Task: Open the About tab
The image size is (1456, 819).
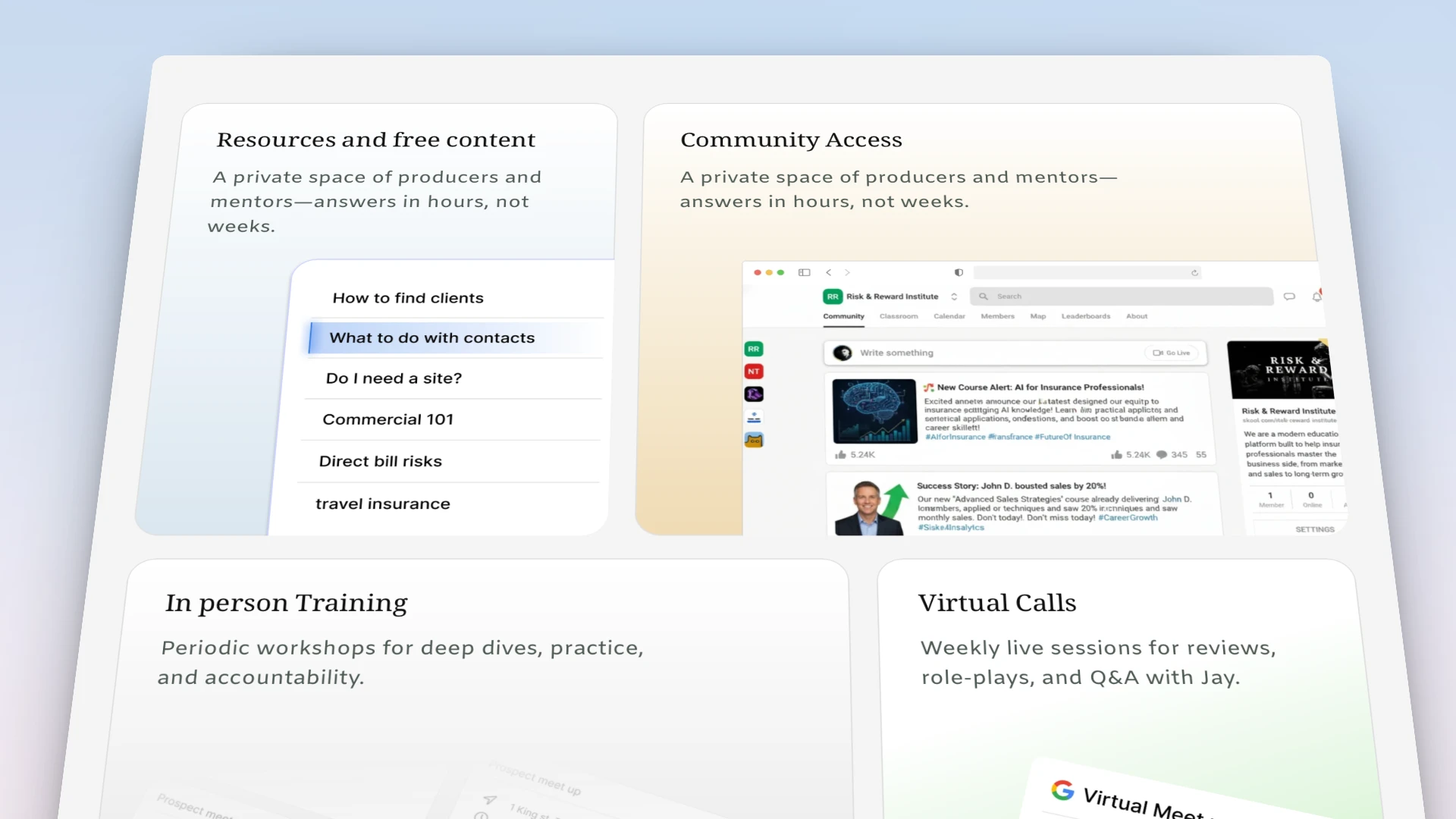Action: [x=1137, y=316]
